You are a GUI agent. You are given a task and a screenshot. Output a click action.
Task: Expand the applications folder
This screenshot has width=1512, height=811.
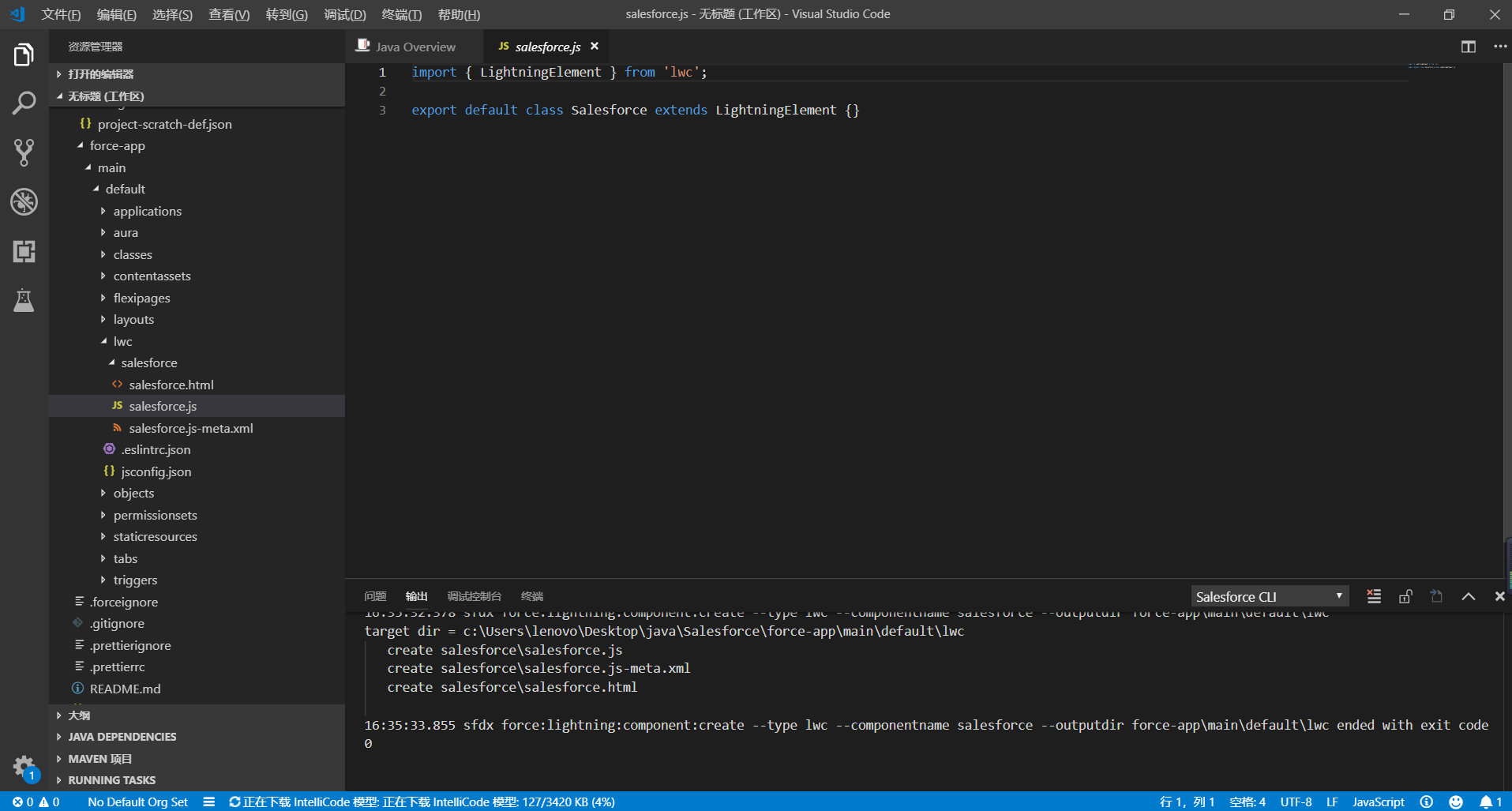(x=197, y=211)
